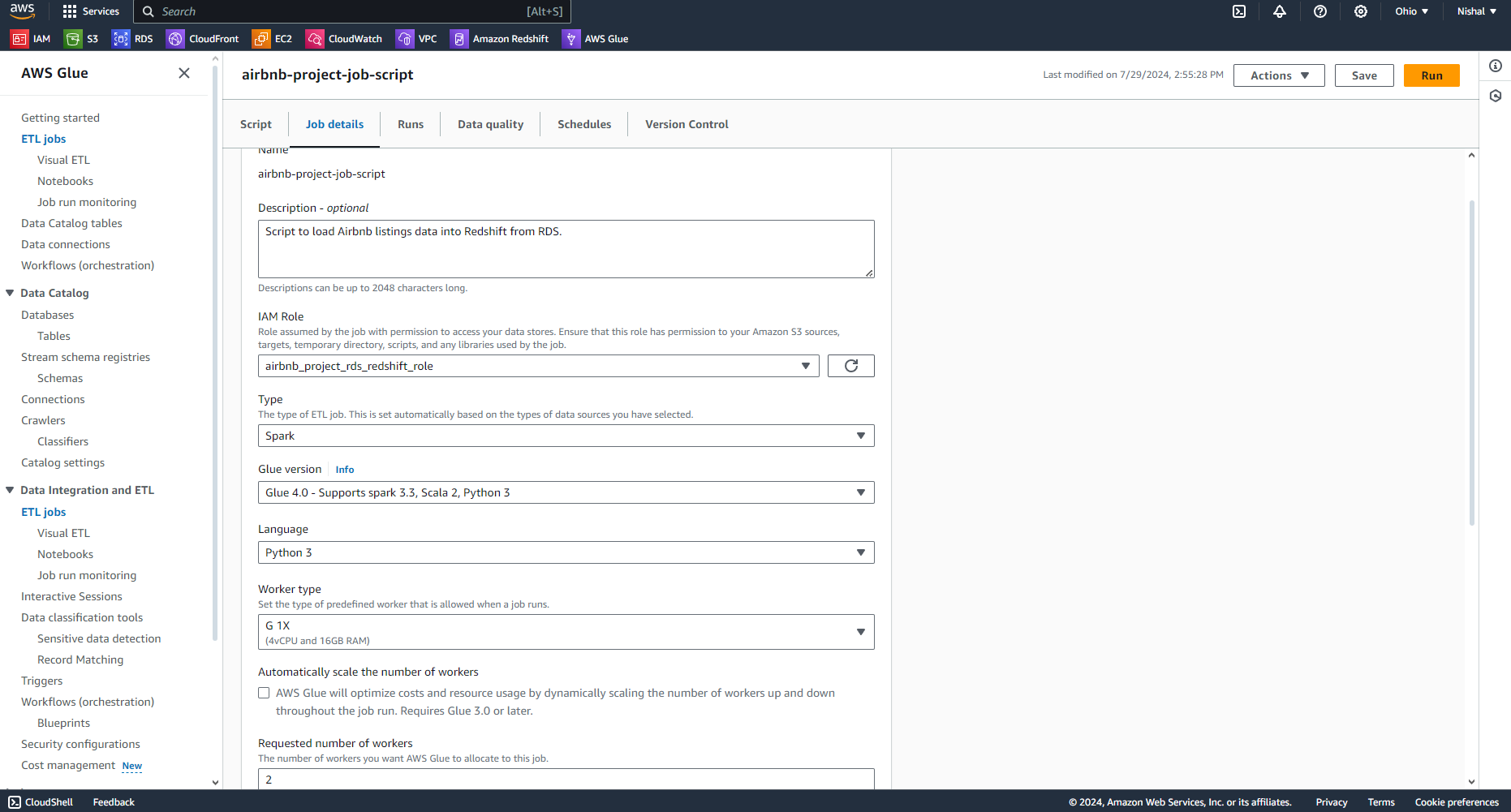Image resolution: width=1511 pixels, height=812 pixels.
Task: Refresh the IAM Role list
Action: tap(851, 366)
